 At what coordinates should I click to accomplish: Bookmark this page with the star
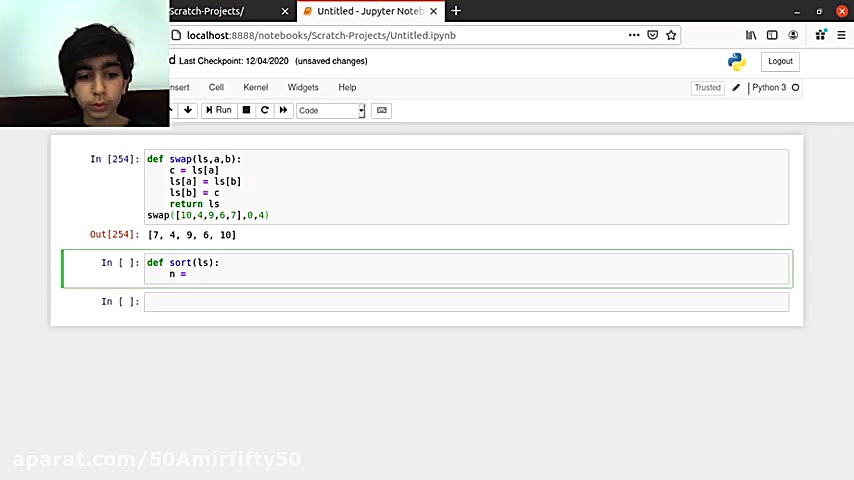pos(671,35)
